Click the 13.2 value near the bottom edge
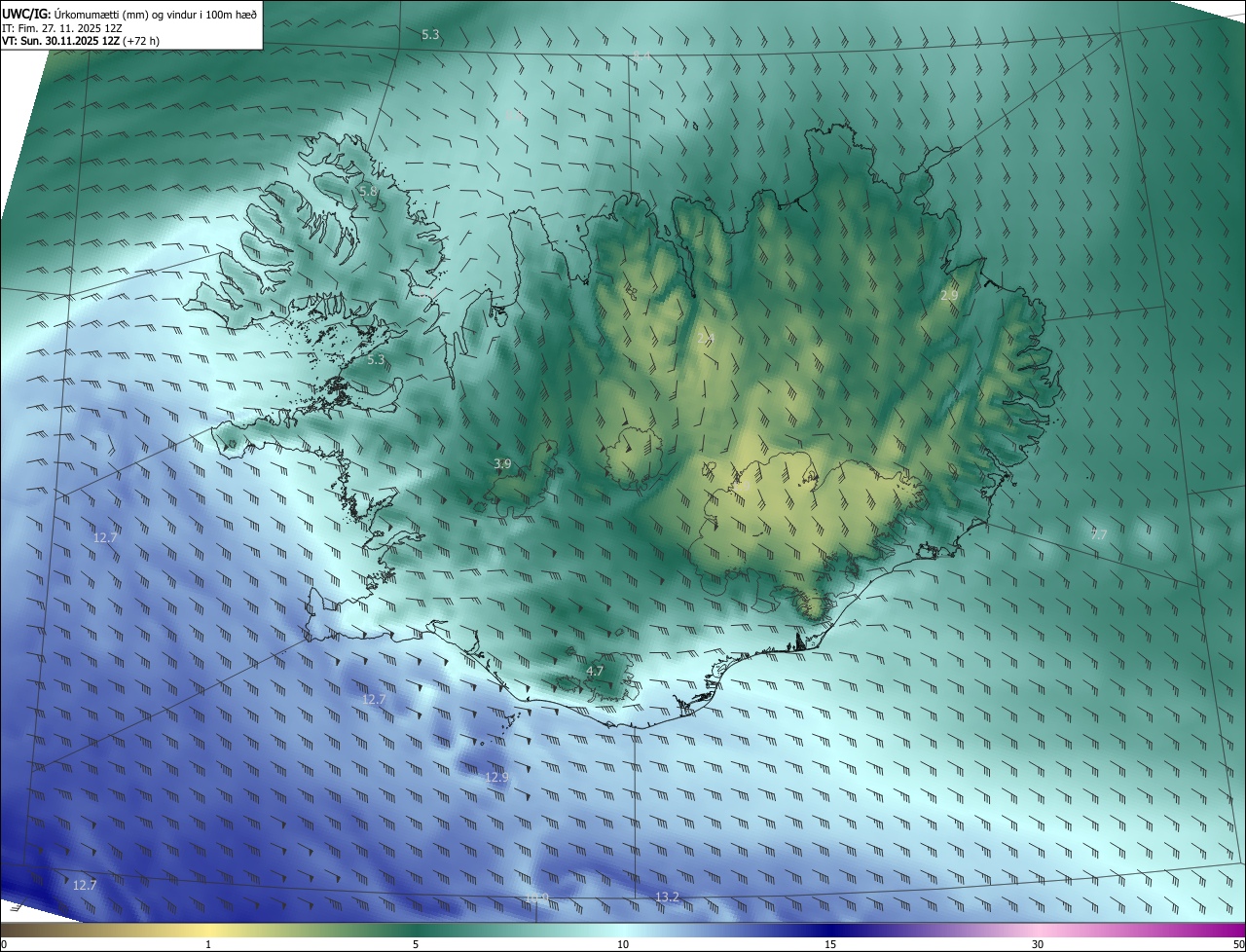 (667, 897)
